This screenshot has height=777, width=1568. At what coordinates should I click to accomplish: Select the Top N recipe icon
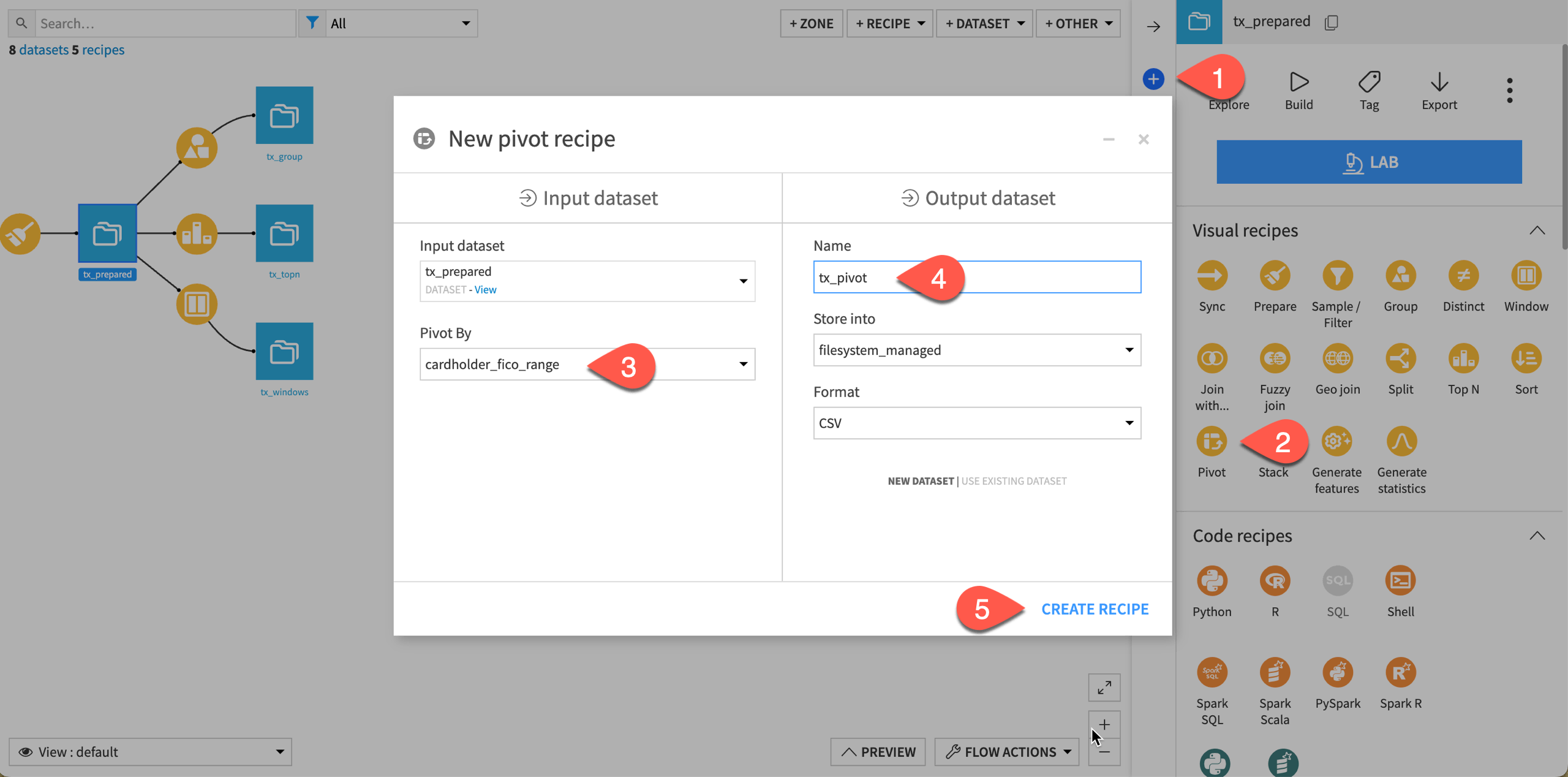coord(1464,359)
